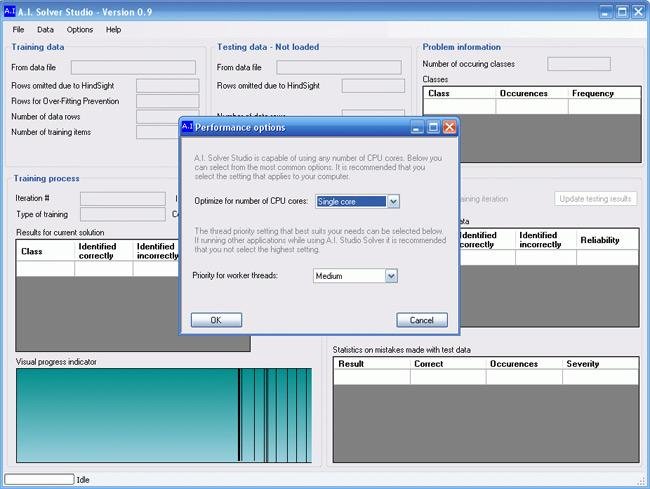Click the Problem information section heading
Image resolution: width=650 pixels, height=489 pixels.
tap(461, 47)
